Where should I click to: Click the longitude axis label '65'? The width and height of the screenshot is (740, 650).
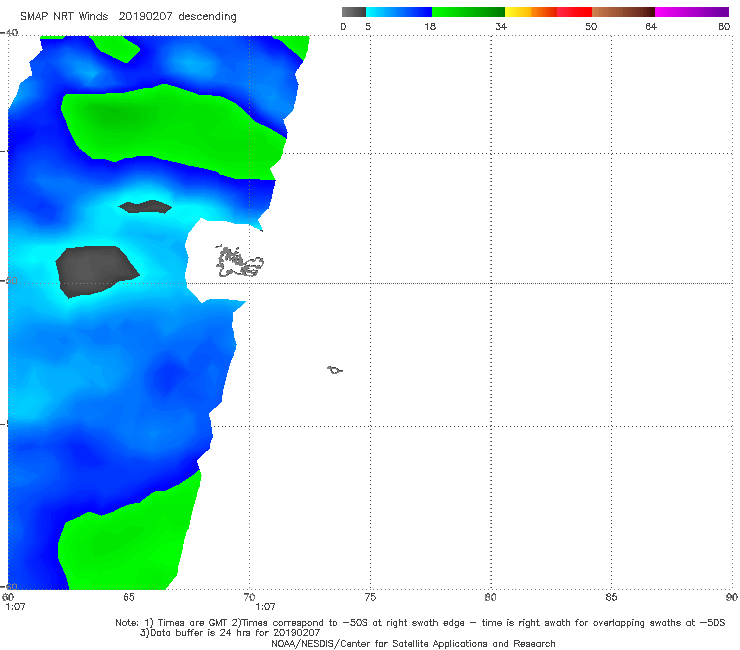pos(128,597)
